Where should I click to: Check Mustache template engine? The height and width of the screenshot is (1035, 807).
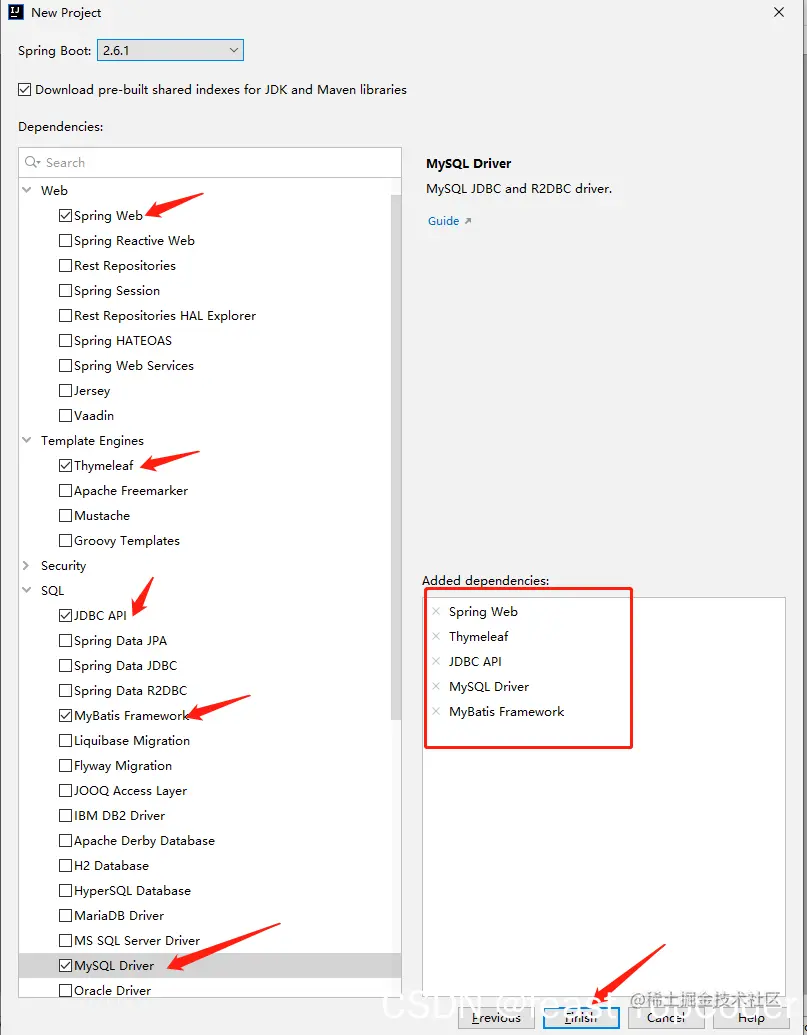pos(65,516)
